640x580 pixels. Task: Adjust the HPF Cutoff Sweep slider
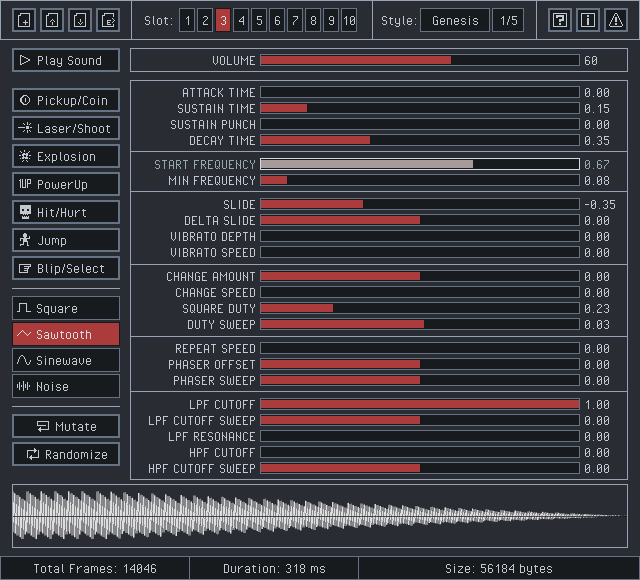[x=420, y=468]
